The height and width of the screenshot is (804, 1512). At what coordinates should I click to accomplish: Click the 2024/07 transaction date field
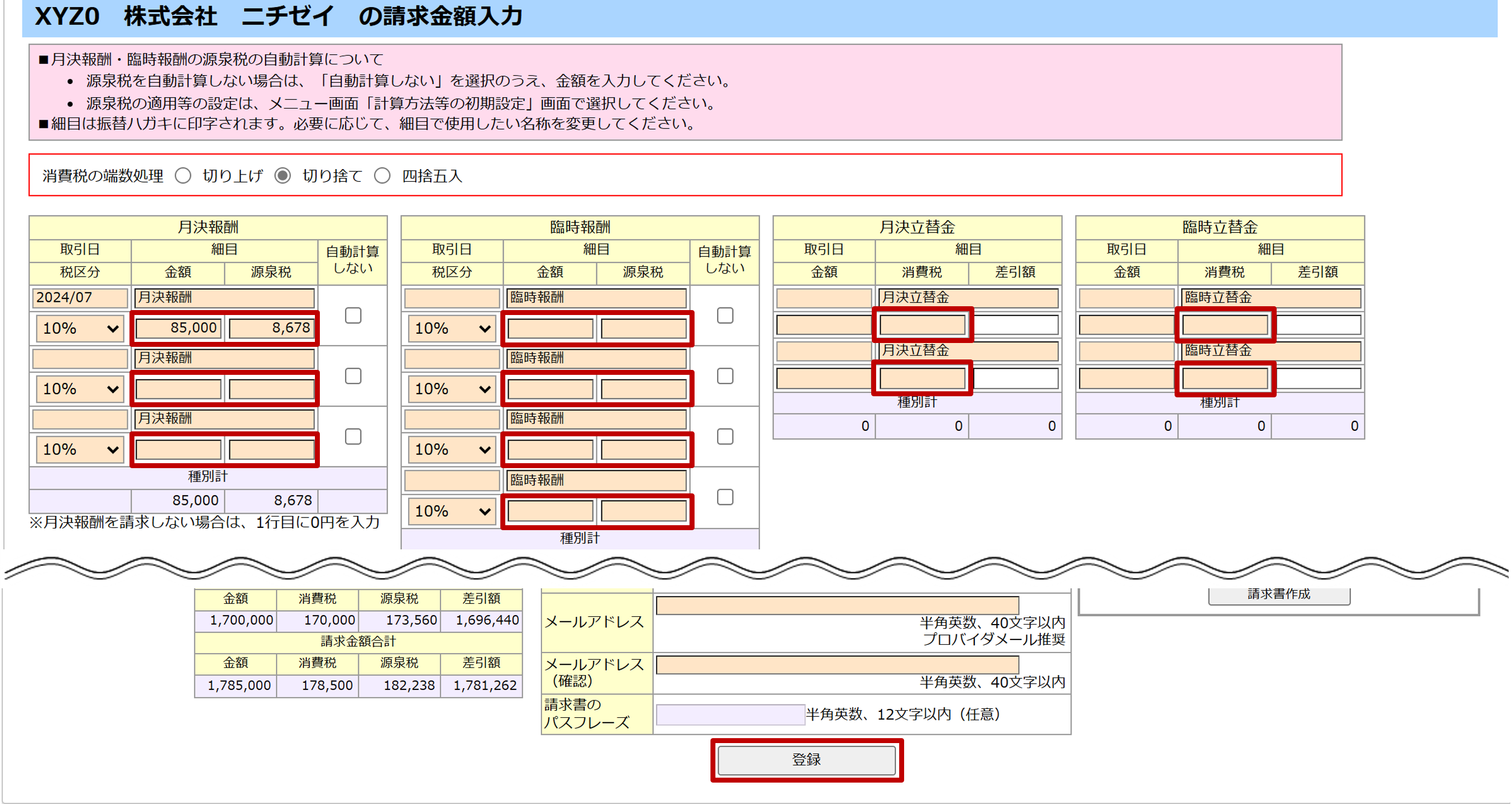(x=81, y=297)
